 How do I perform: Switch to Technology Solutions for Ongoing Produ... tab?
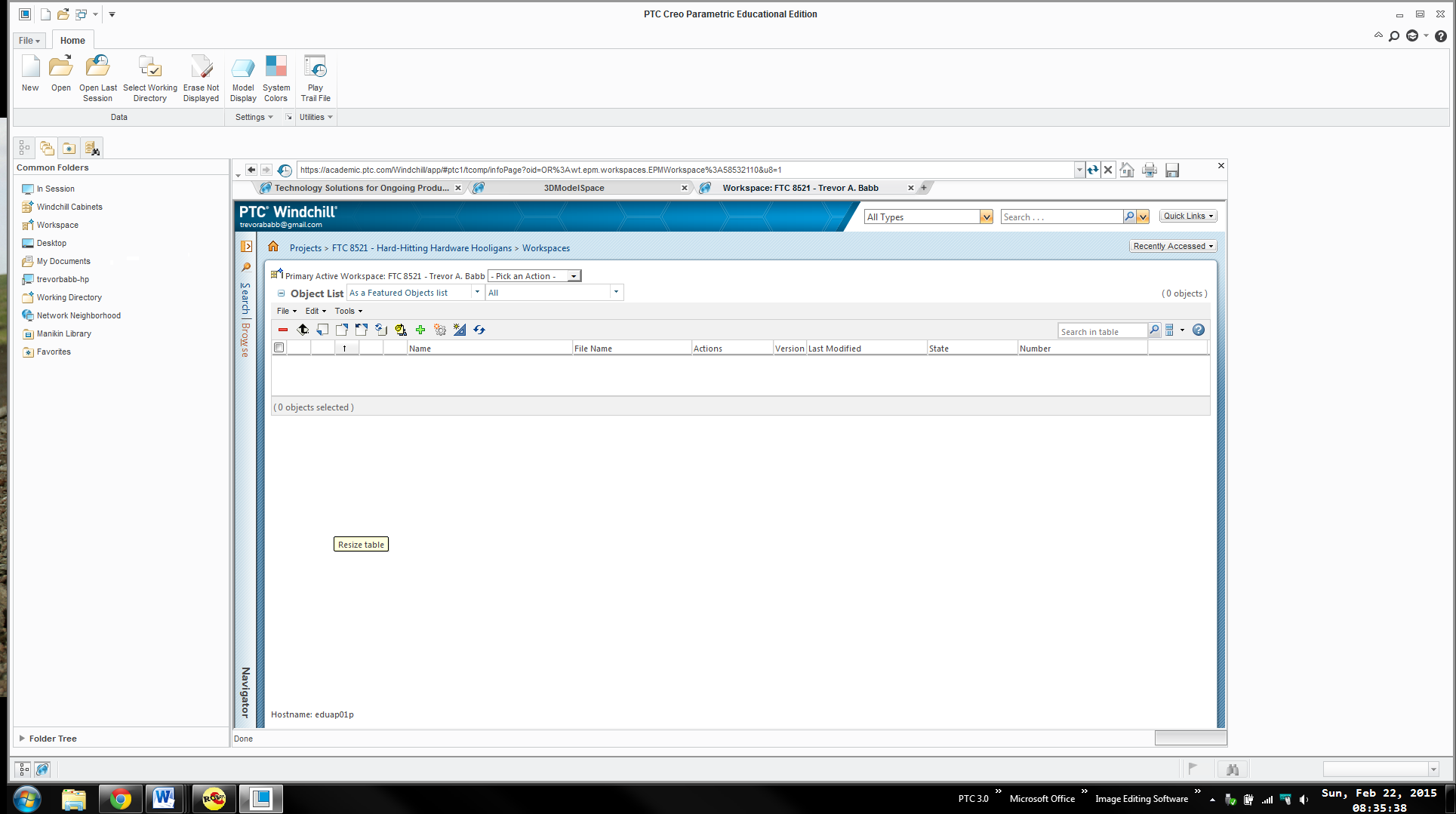pos(362,188)
